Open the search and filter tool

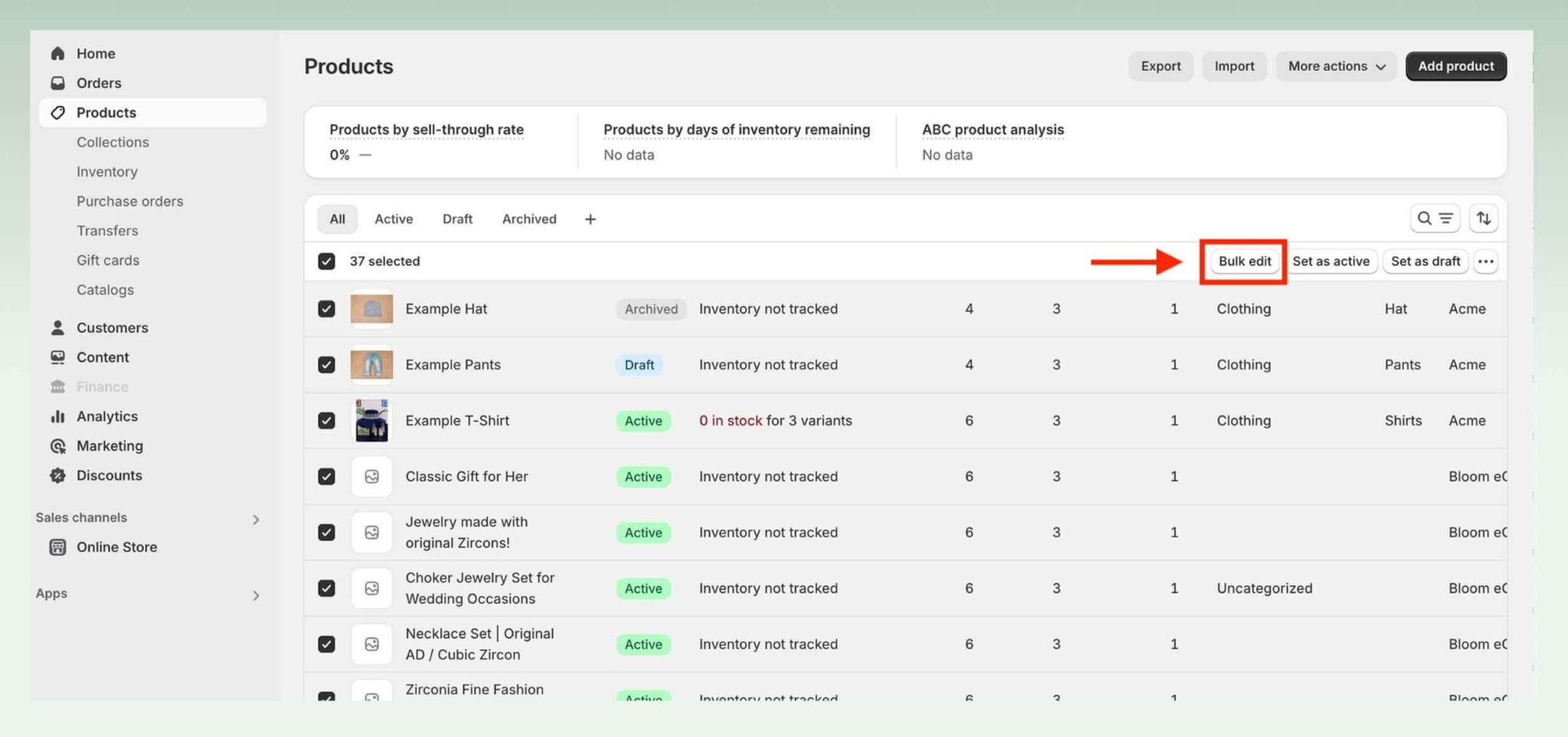[1435, 218]
